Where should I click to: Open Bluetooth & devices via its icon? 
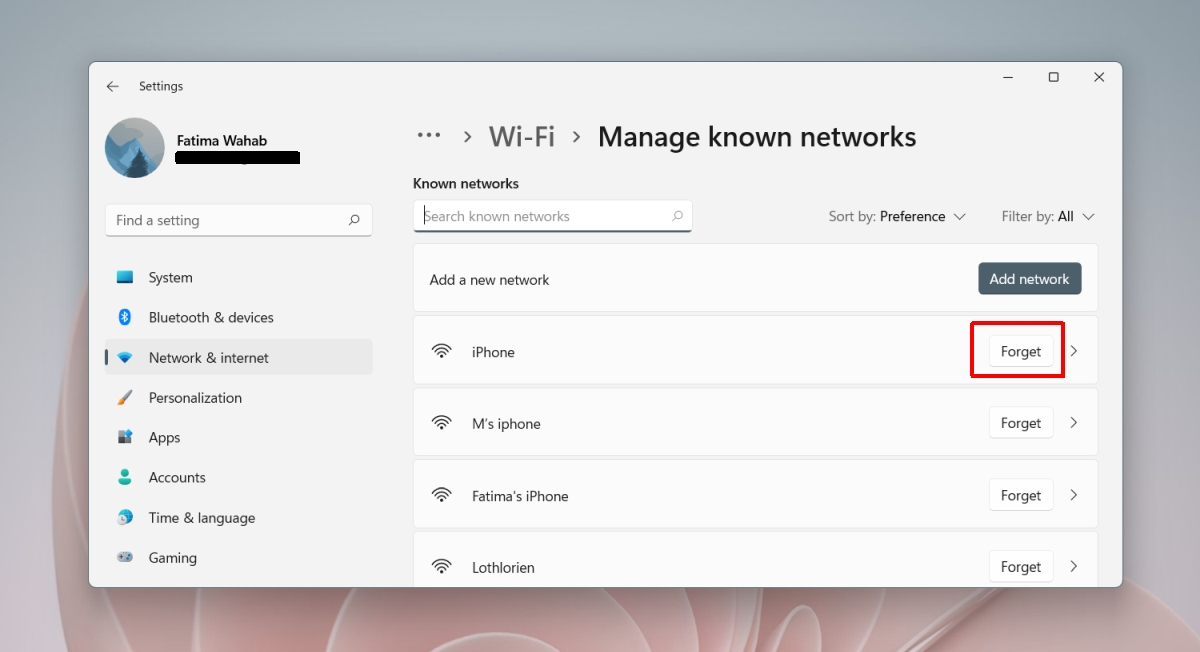click(x=125, y=317)
